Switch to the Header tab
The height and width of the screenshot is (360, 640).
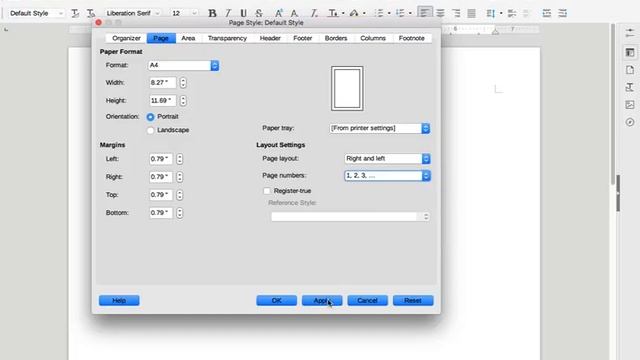270,38
